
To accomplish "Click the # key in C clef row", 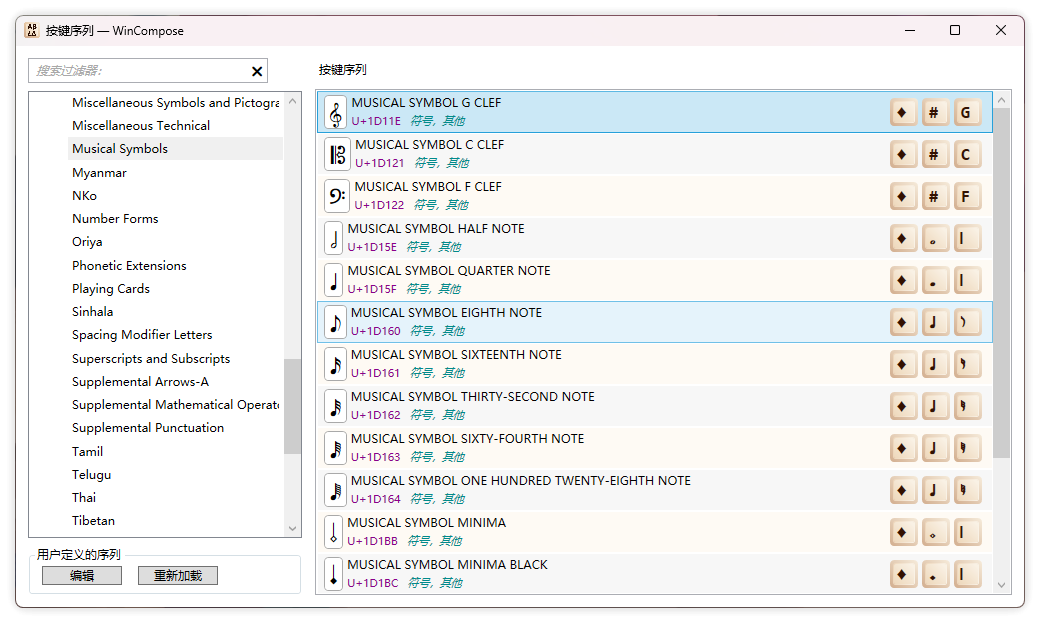I will click(934, 154).
